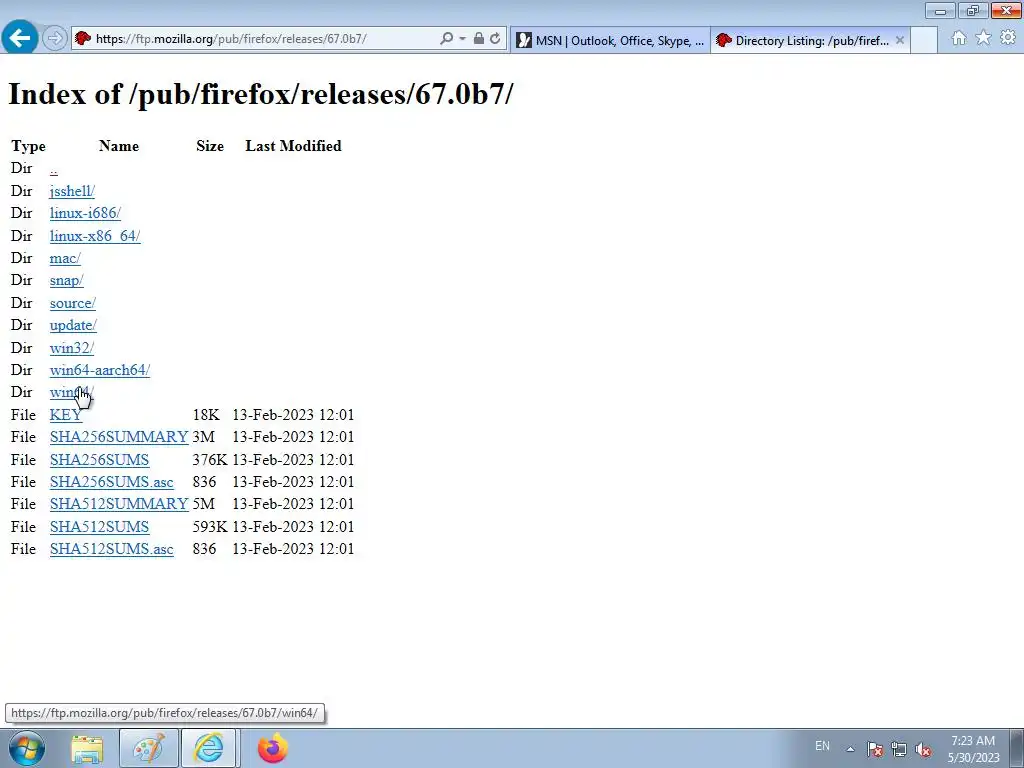Download the KEY file
The width and height of the screenshot is (1024, 768).
pyautogui.click(x=66, y=415)
